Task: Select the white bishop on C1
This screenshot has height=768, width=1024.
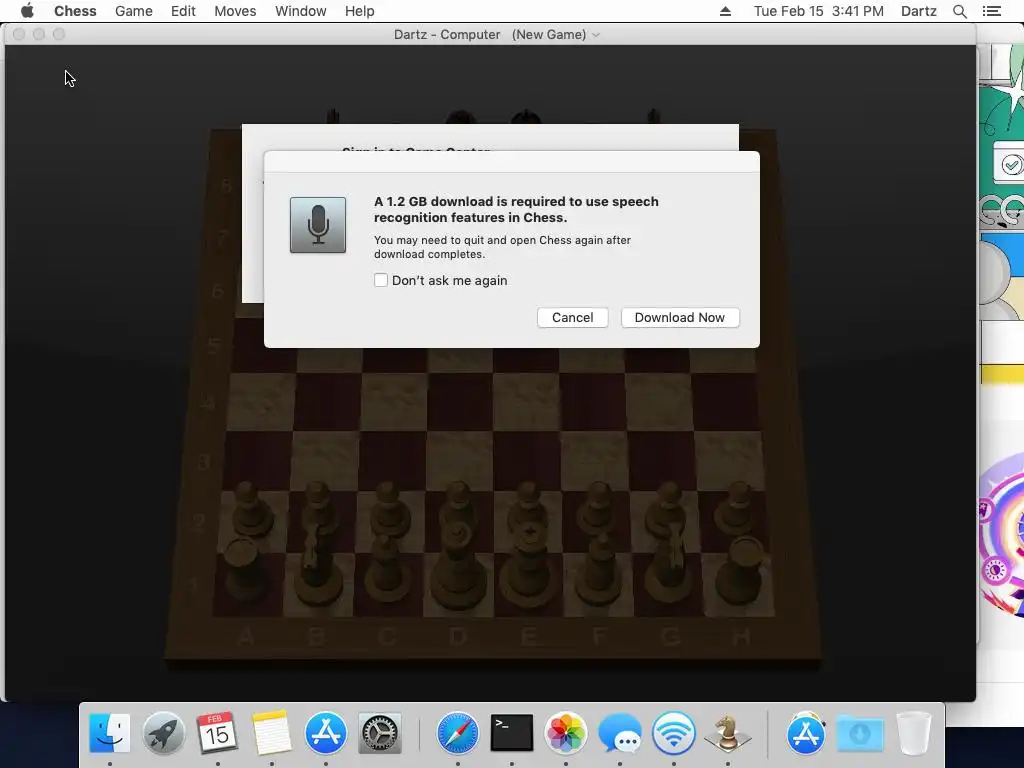Action: [387, 566]
